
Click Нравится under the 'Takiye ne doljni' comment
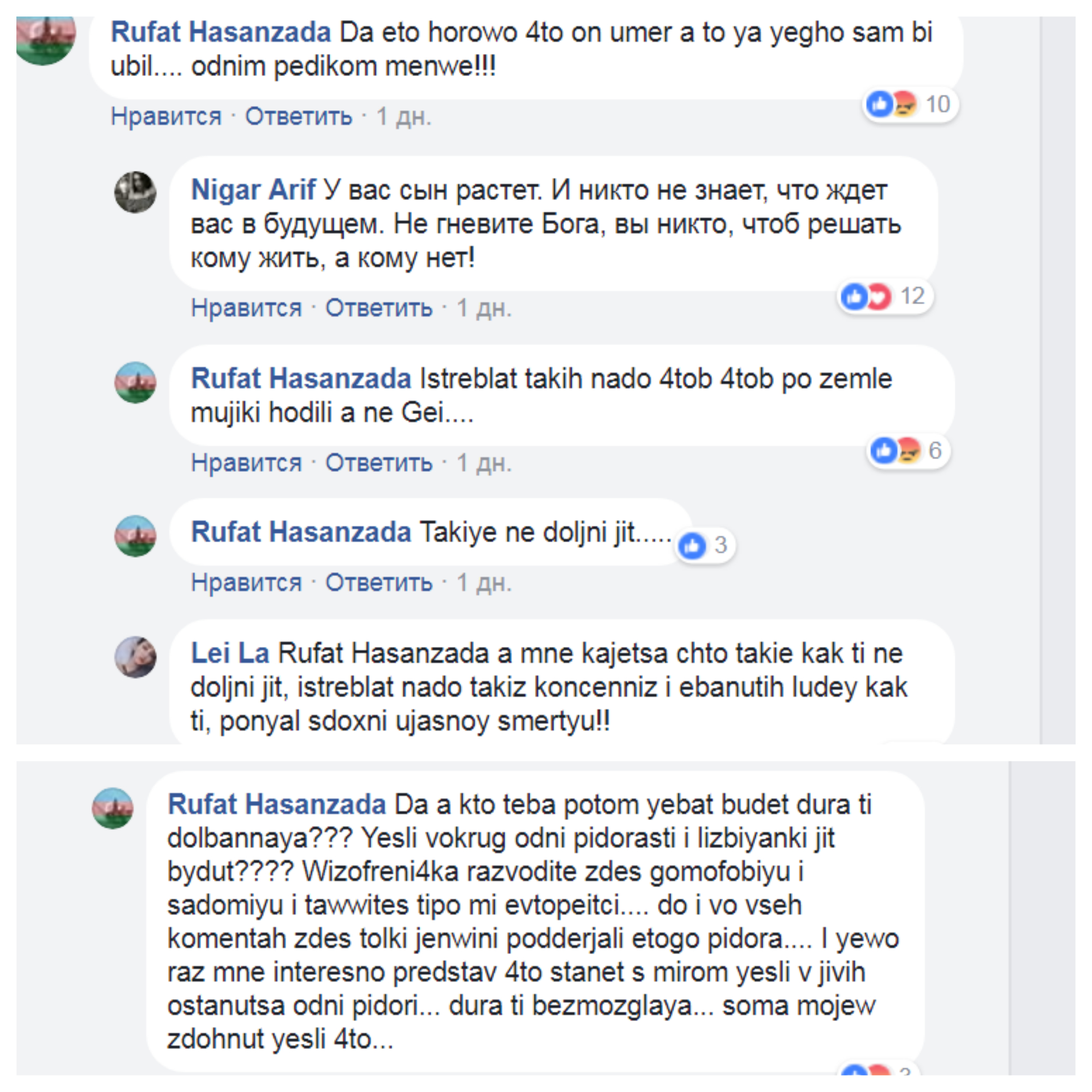(x=246, y=583)
